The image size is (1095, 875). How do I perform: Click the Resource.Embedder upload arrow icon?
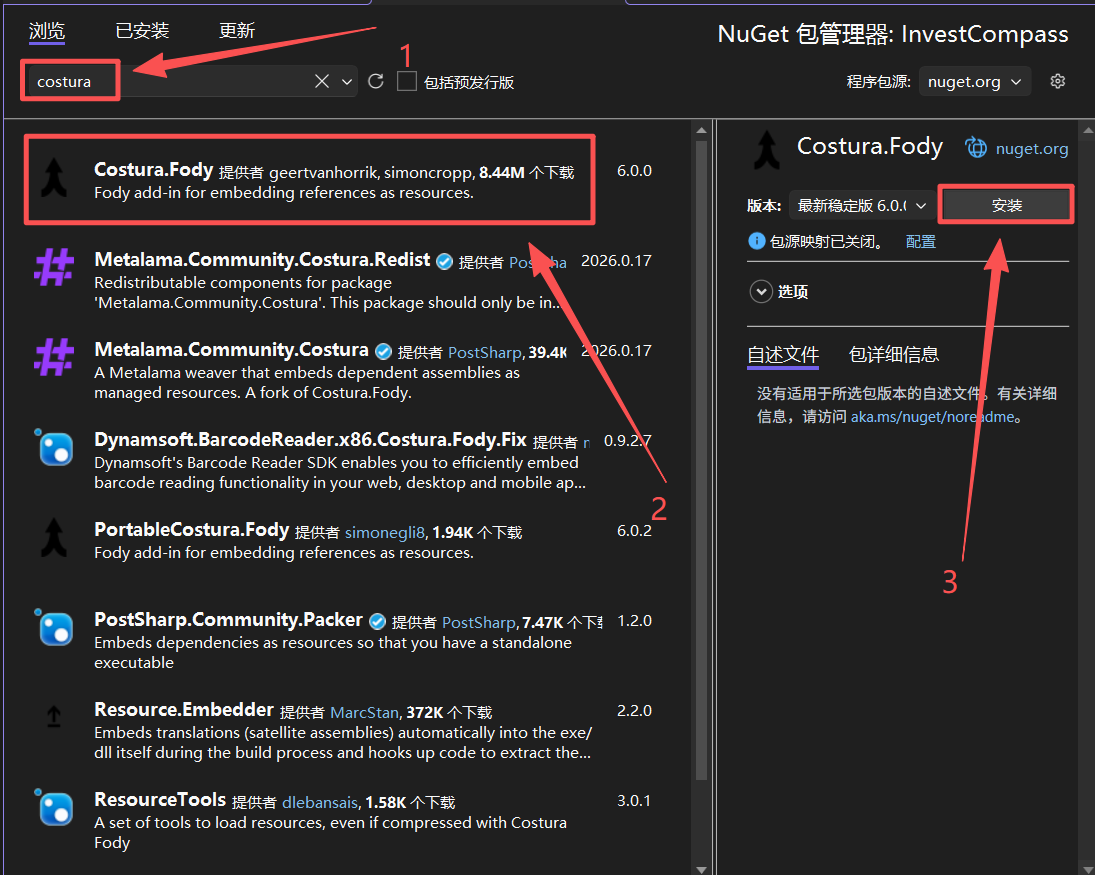coord(54,716)
